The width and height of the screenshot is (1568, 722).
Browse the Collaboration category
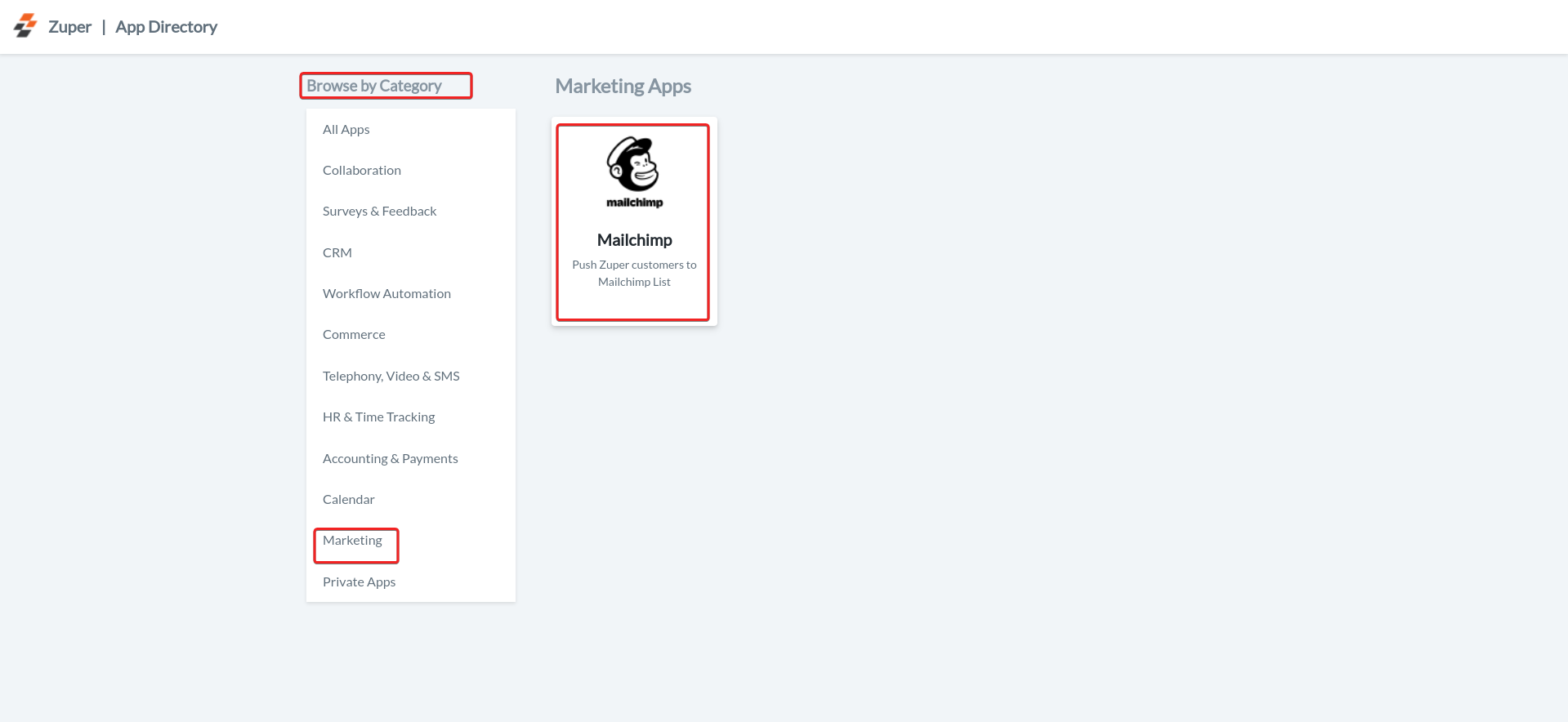pos(361,171)
